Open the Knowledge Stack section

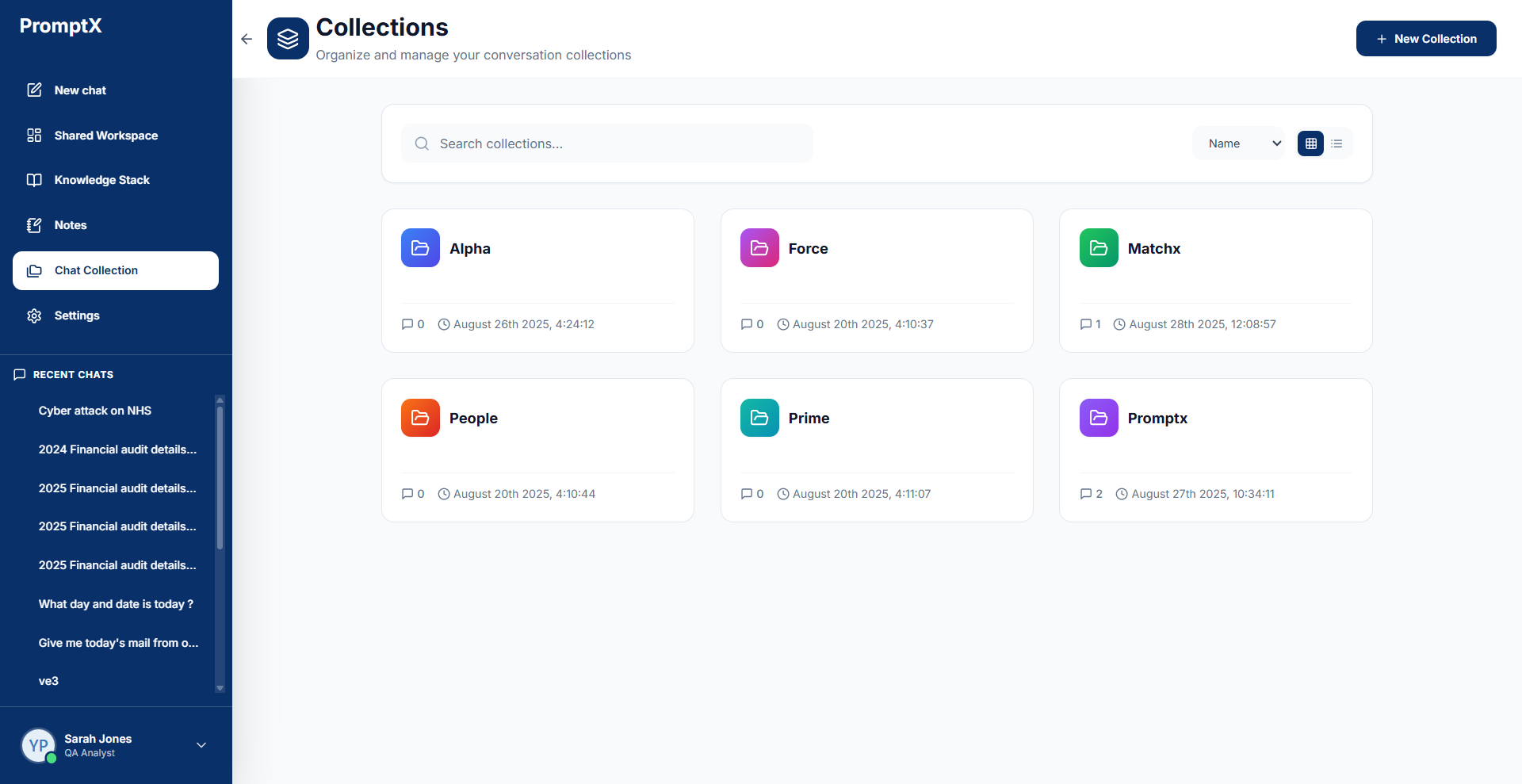click(102, 180)
